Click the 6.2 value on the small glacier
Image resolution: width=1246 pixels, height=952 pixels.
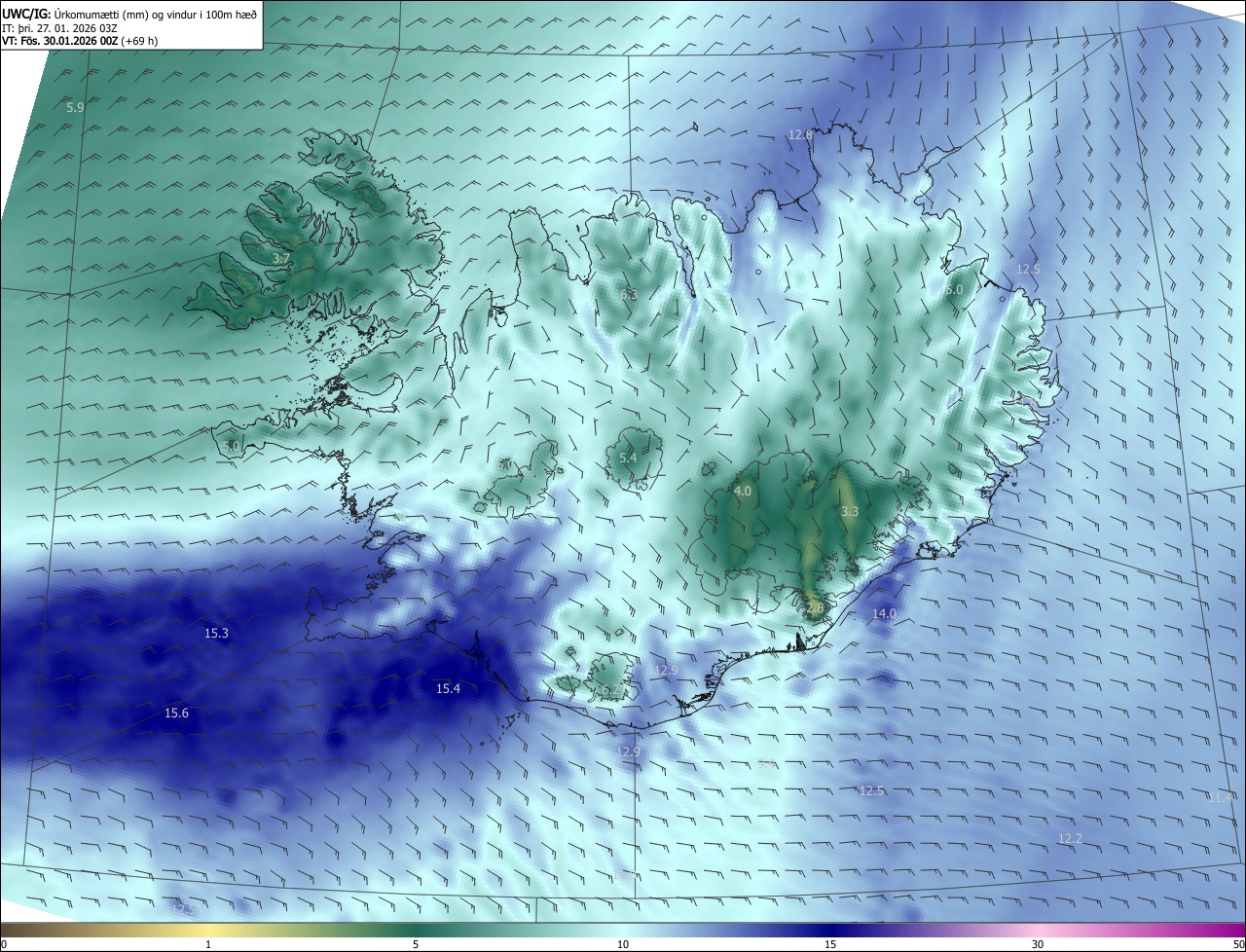(608, 690)
